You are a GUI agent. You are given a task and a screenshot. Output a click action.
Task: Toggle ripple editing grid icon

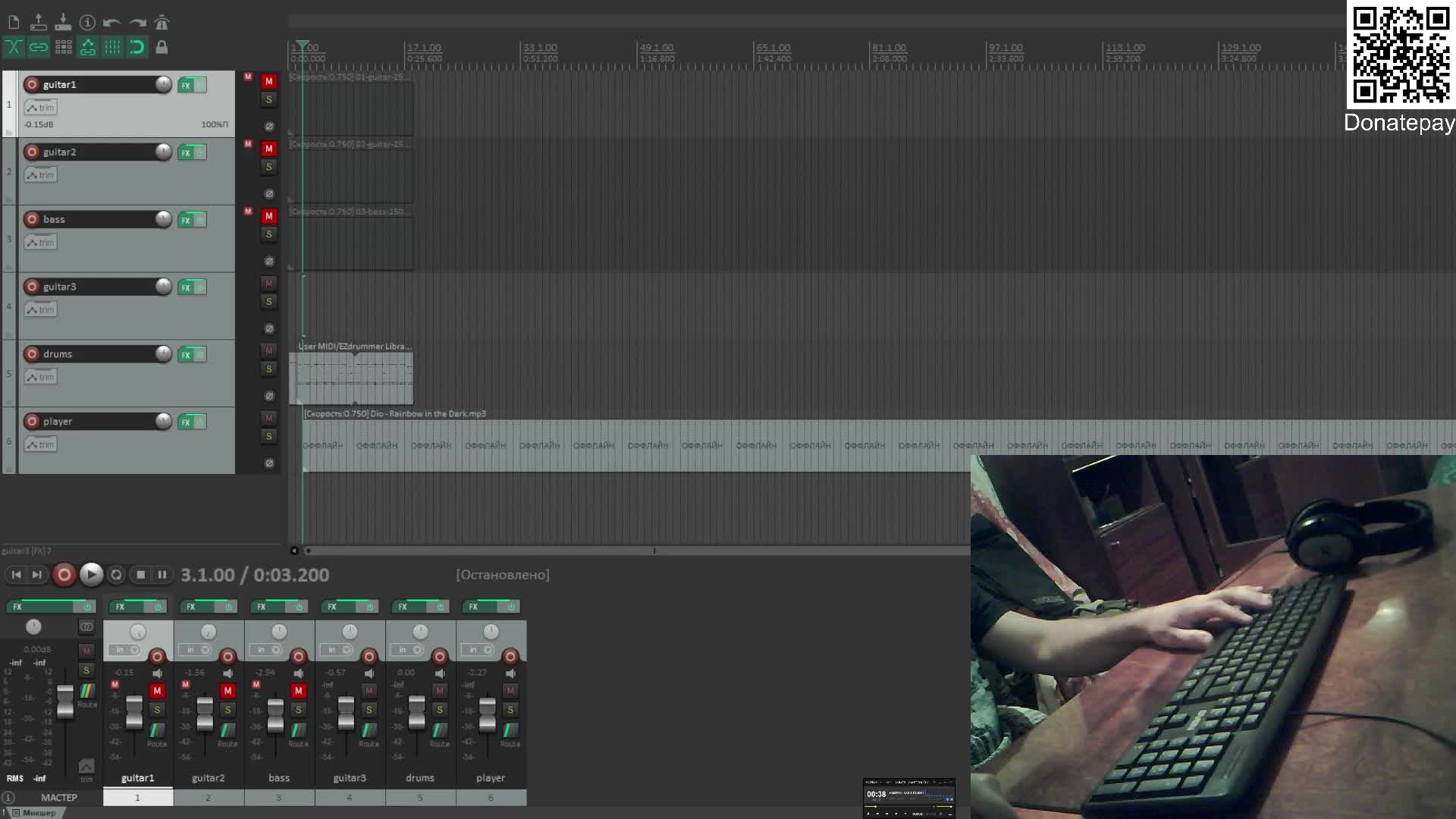tap(64, 47)
